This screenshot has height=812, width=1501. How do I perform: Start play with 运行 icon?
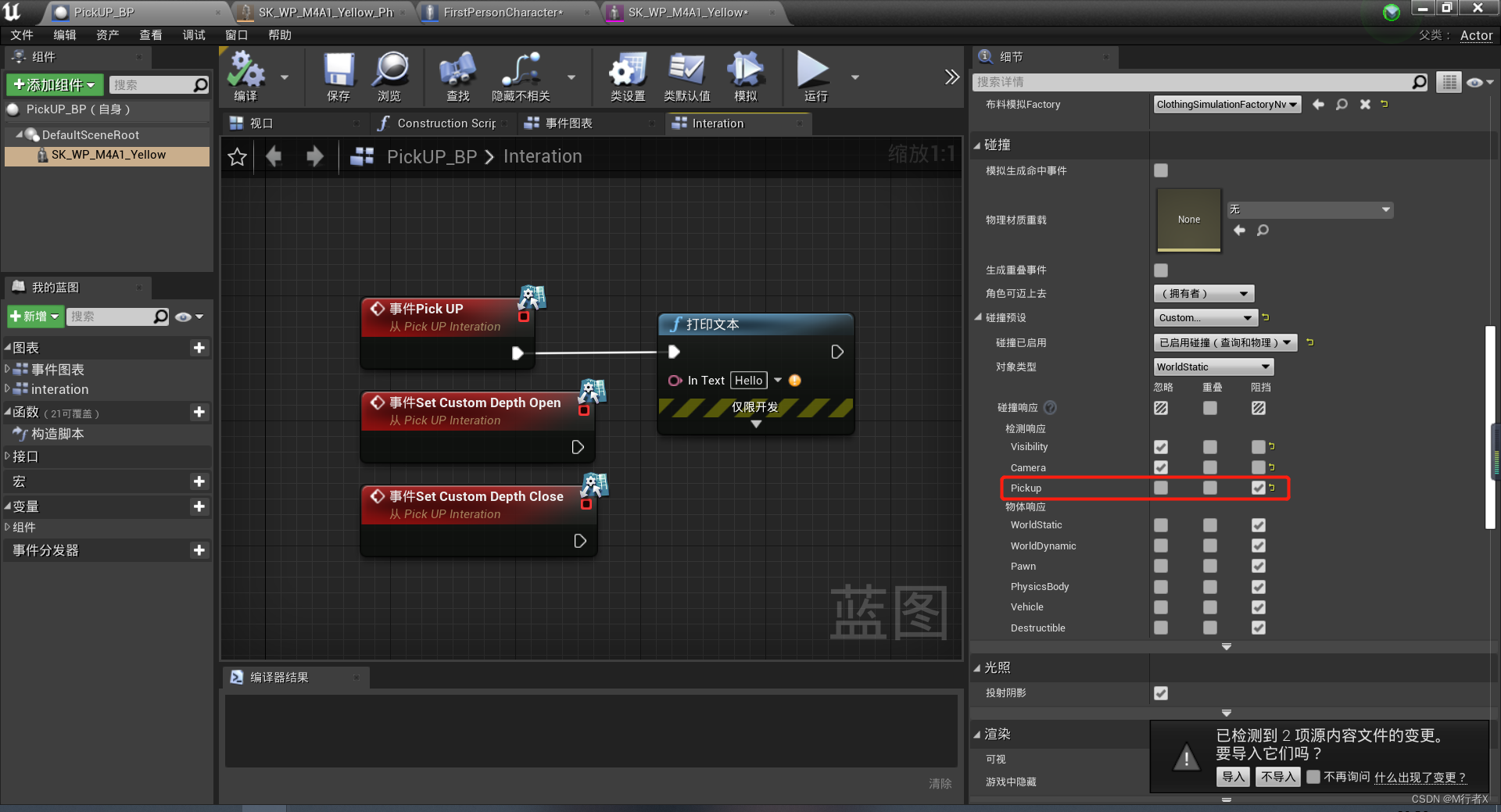click(x=815, y=76)
